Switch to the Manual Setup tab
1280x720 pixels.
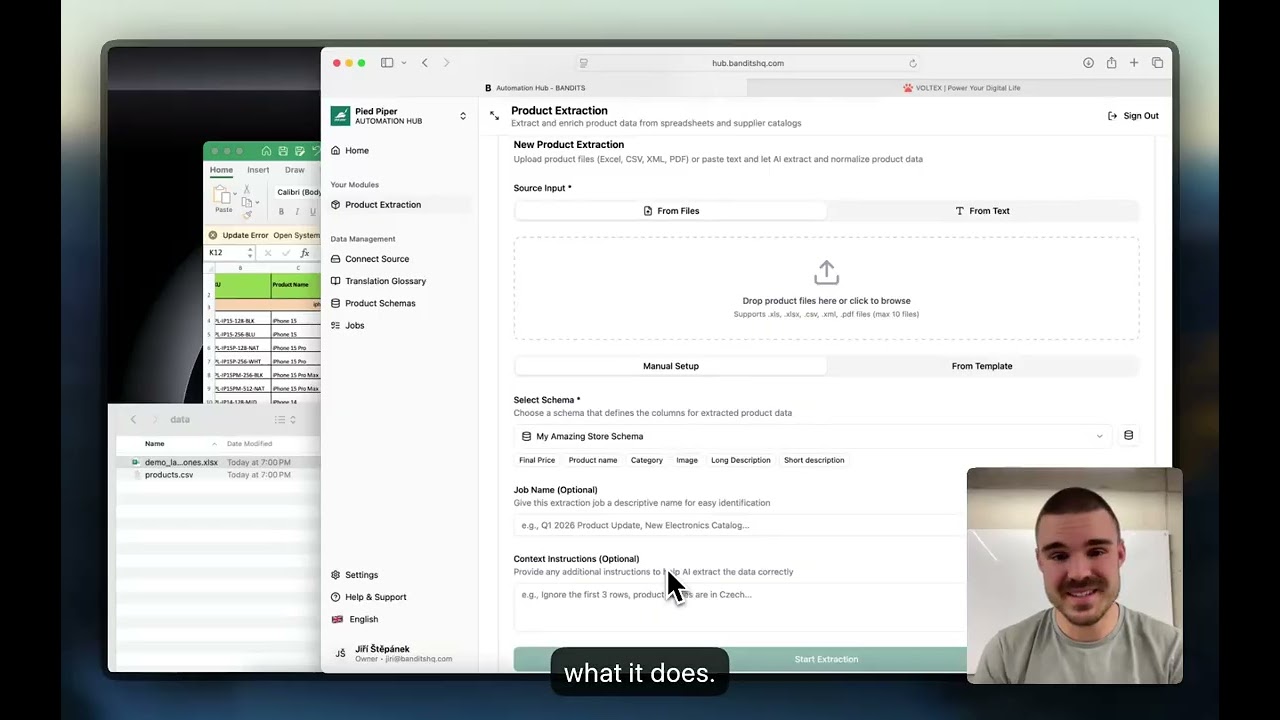(671, 366)
